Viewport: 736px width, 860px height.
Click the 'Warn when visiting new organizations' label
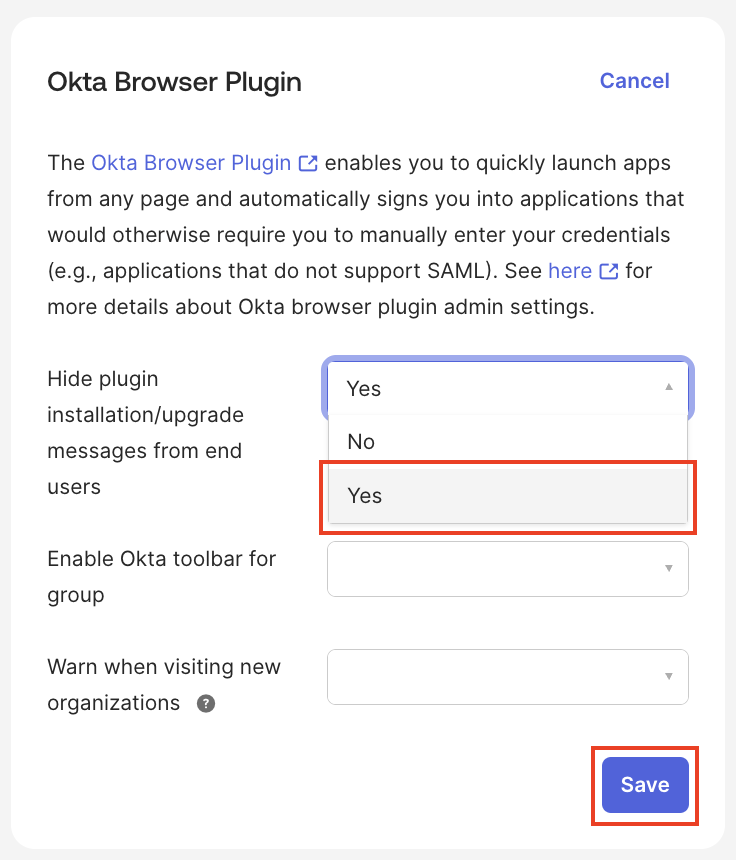(x=163, y=684)
